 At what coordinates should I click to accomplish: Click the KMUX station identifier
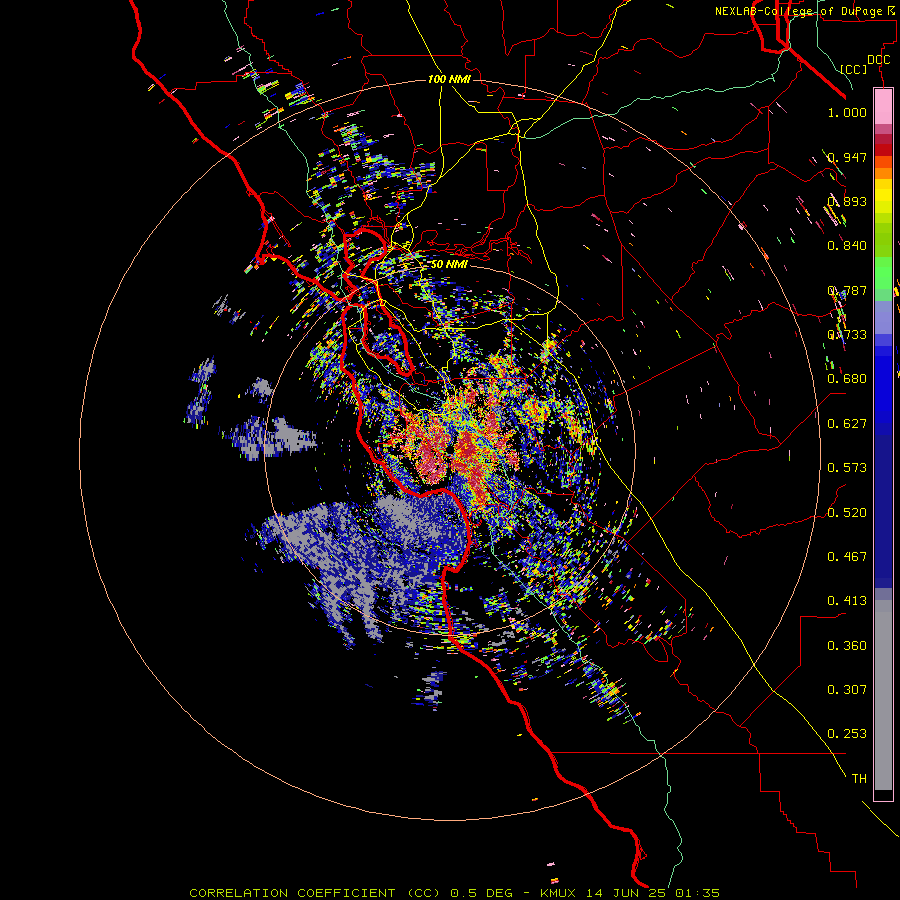(558, 893)
